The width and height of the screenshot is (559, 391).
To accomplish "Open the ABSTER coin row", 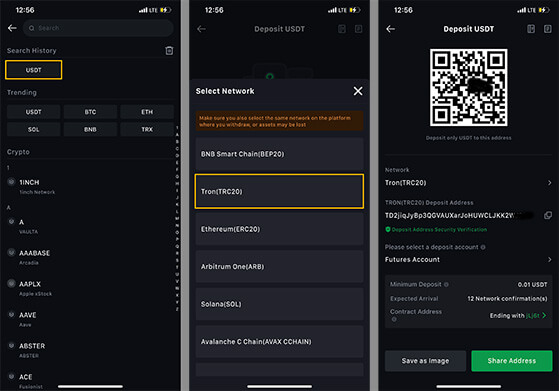I will tap(89, 350).
